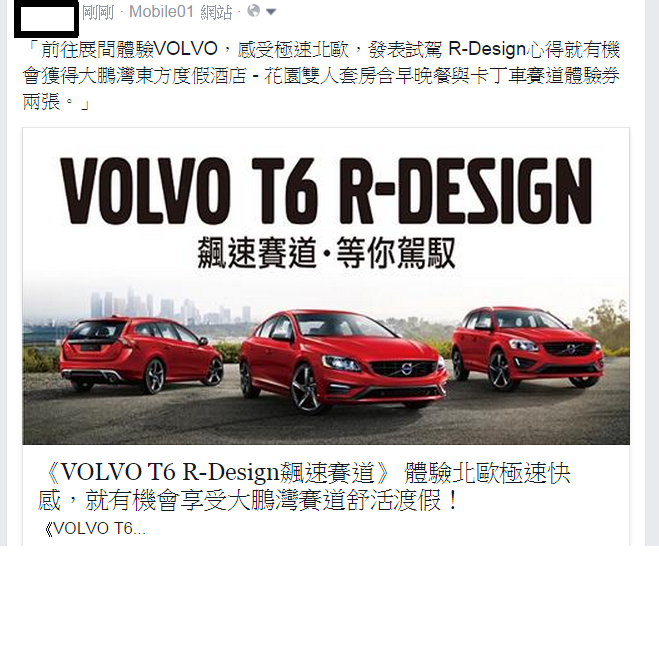659x649 pixels.
Task: Click the blacked-out profile picture box
Action: tap(46, 19)
